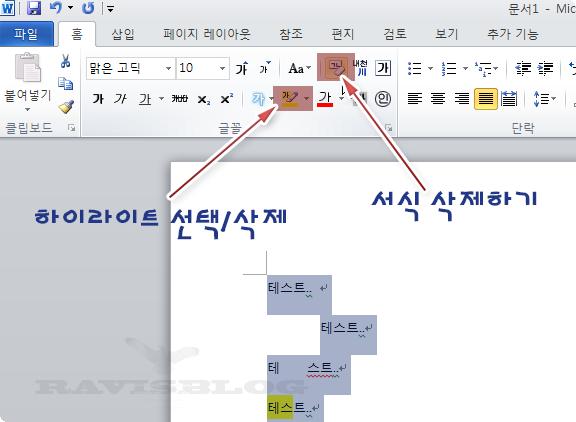Open the 클립보드 dialog launcher
The height and width of the screenshot is (422, 576).
click(x=72, y=128)
